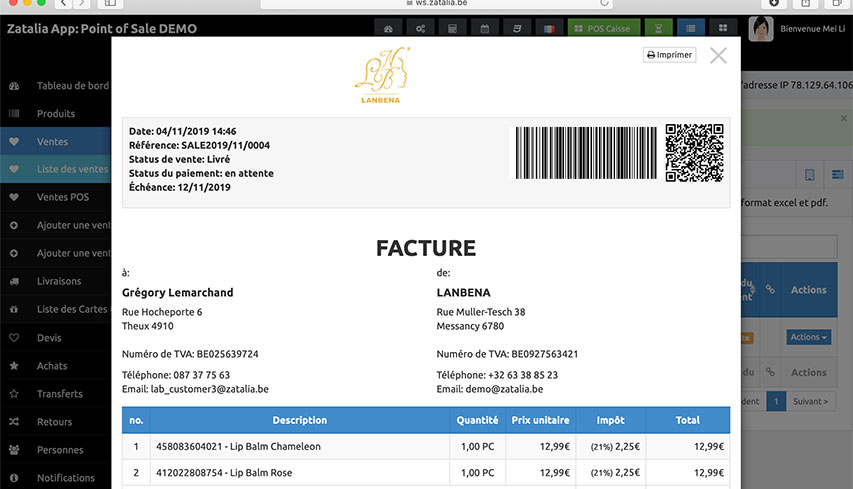853x489 pixels.
Task: Click the Référence SALE2019/11/0004 text
Action: (x=199, y=145)
